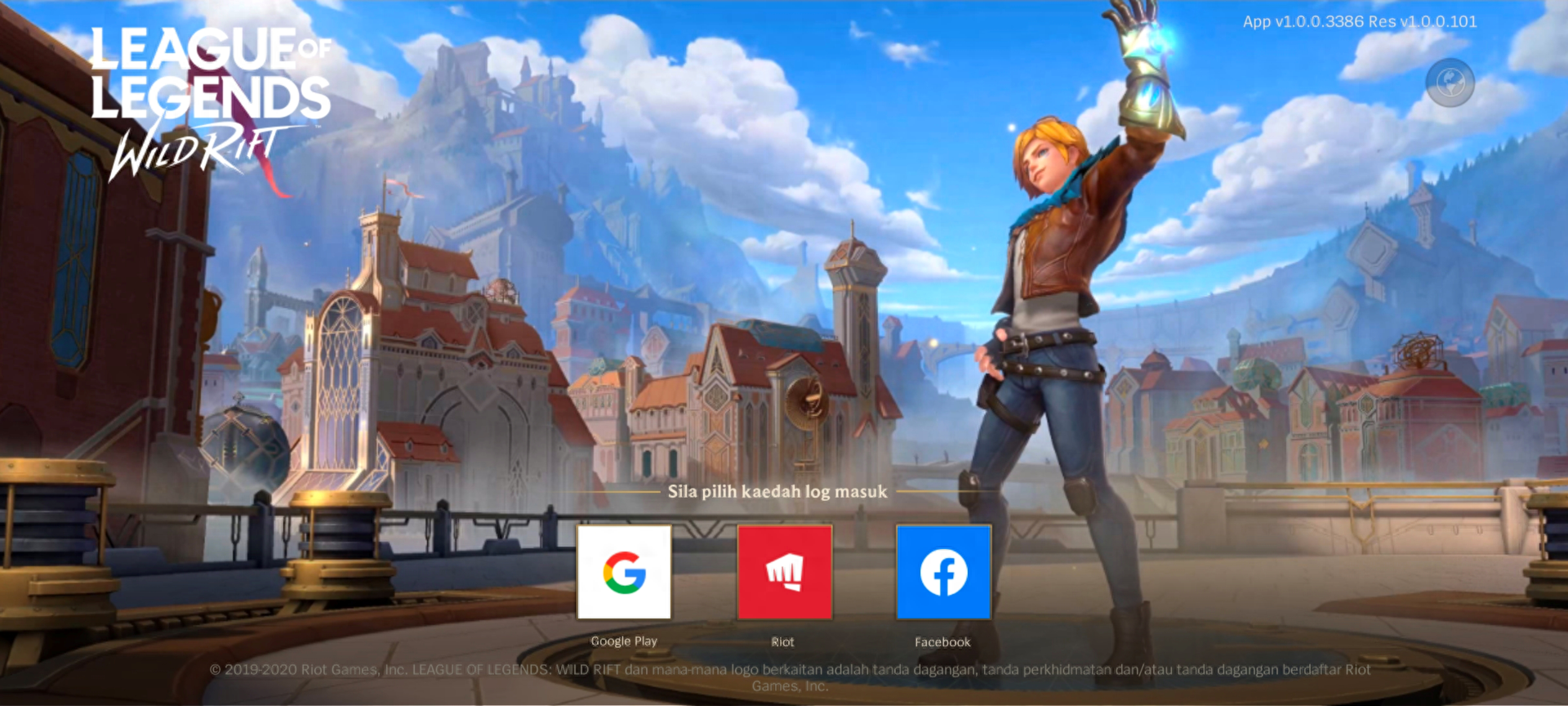Log in using the red Riot icon

point(784,572)
